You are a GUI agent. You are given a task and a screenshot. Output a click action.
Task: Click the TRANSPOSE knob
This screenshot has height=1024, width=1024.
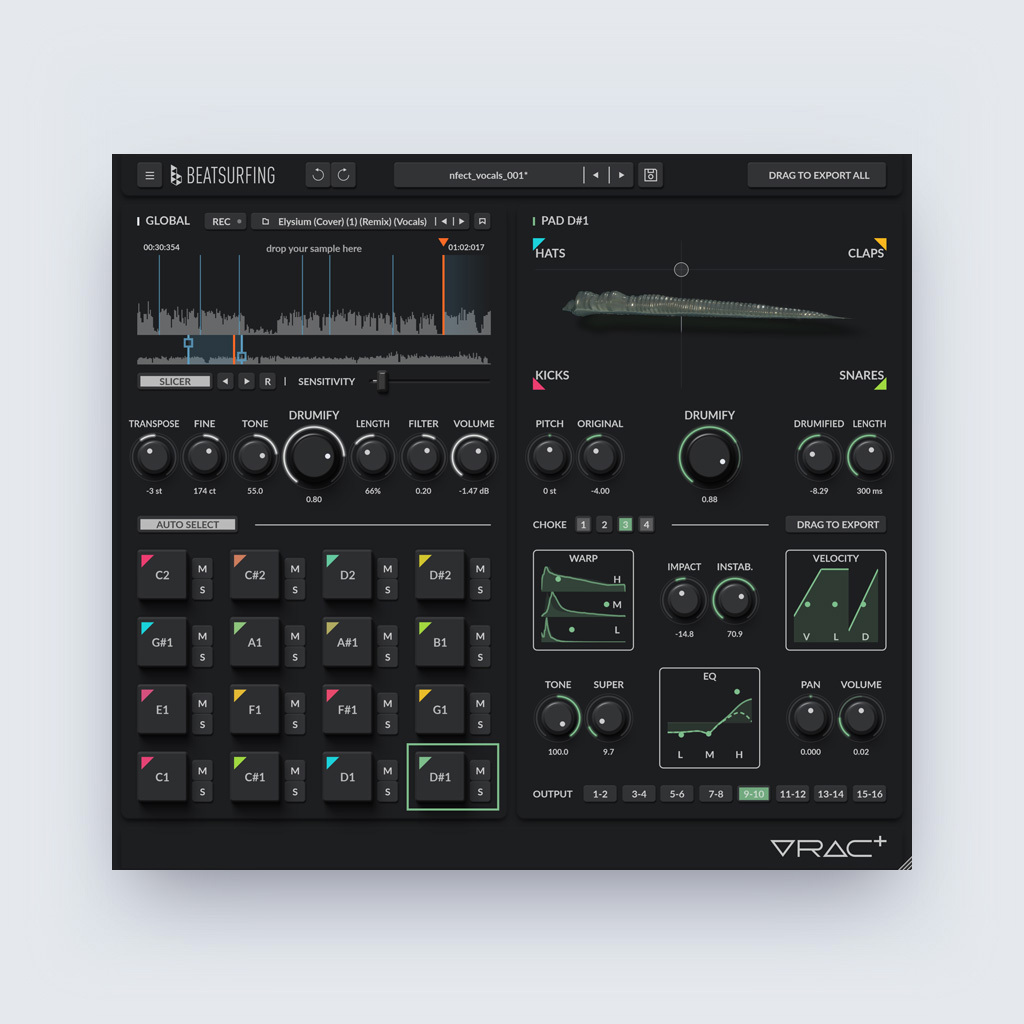[x=153, y=456]
